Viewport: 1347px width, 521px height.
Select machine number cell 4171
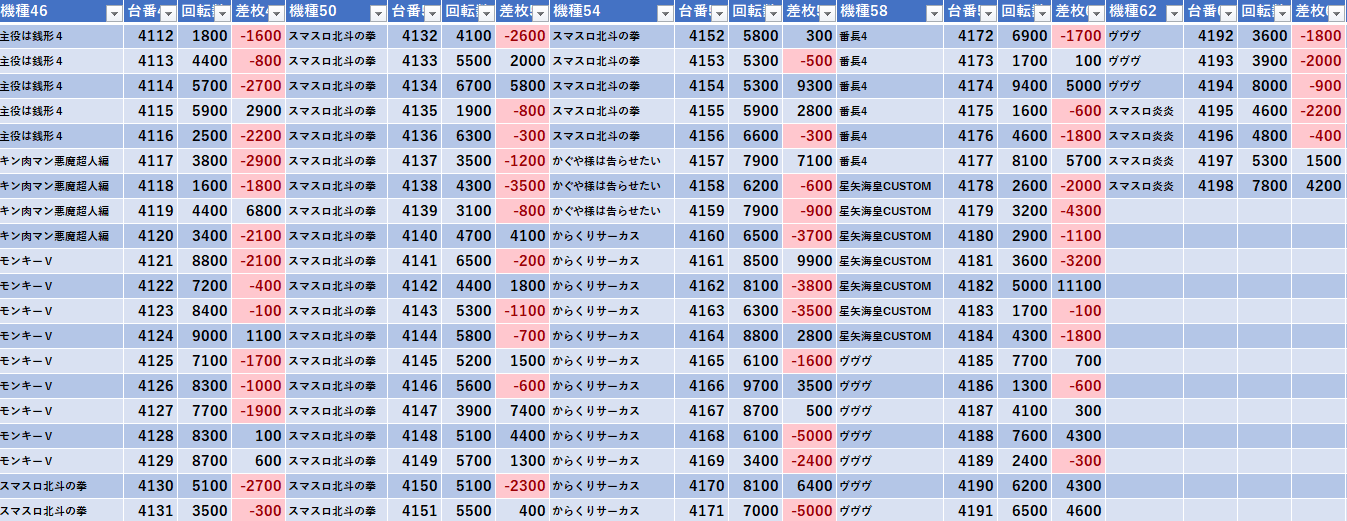702,511
